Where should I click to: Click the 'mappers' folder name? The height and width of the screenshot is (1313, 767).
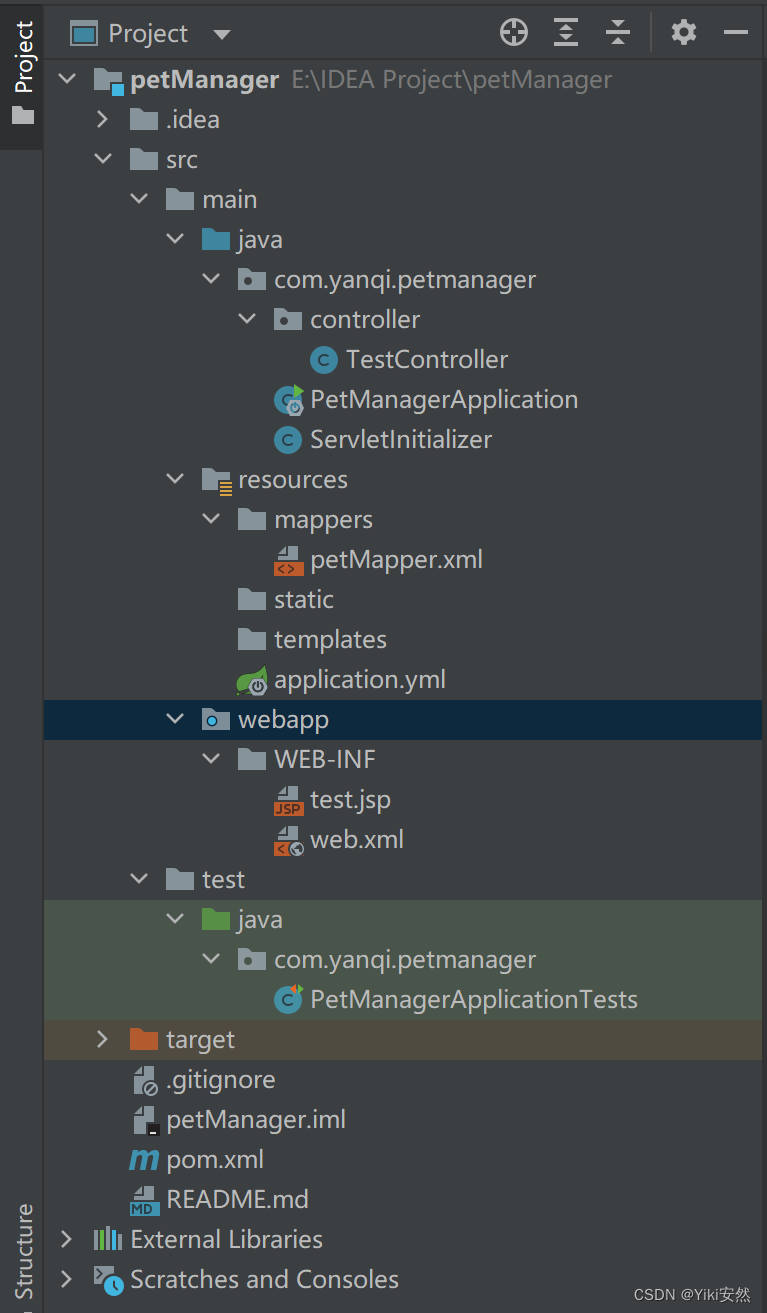[323, 519]
